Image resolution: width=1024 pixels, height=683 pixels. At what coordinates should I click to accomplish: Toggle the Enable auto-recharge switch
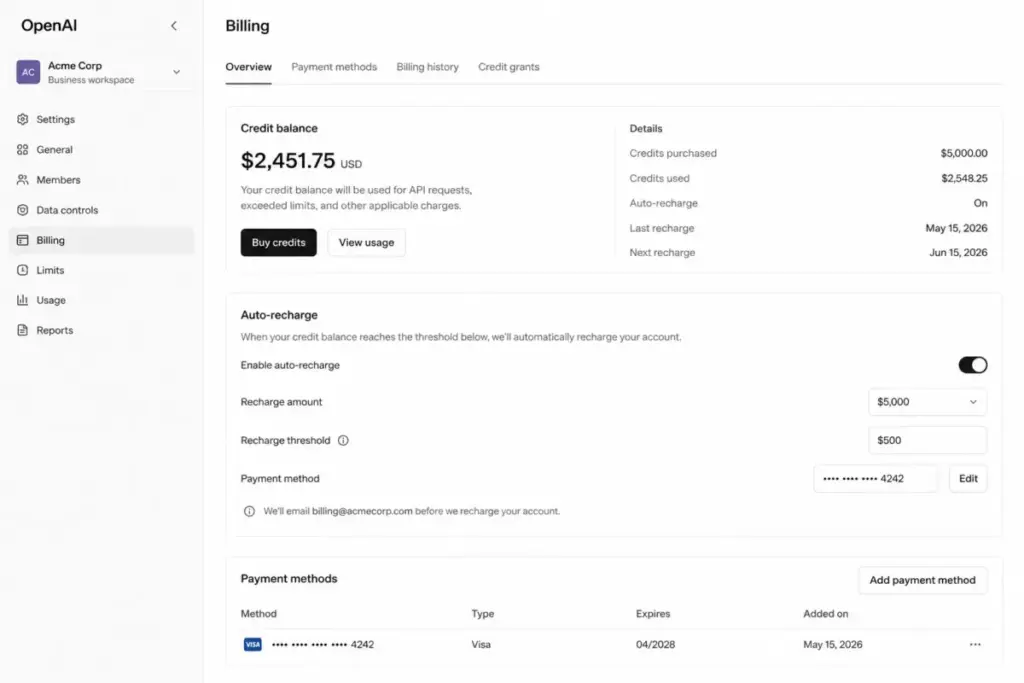[972, 365]
